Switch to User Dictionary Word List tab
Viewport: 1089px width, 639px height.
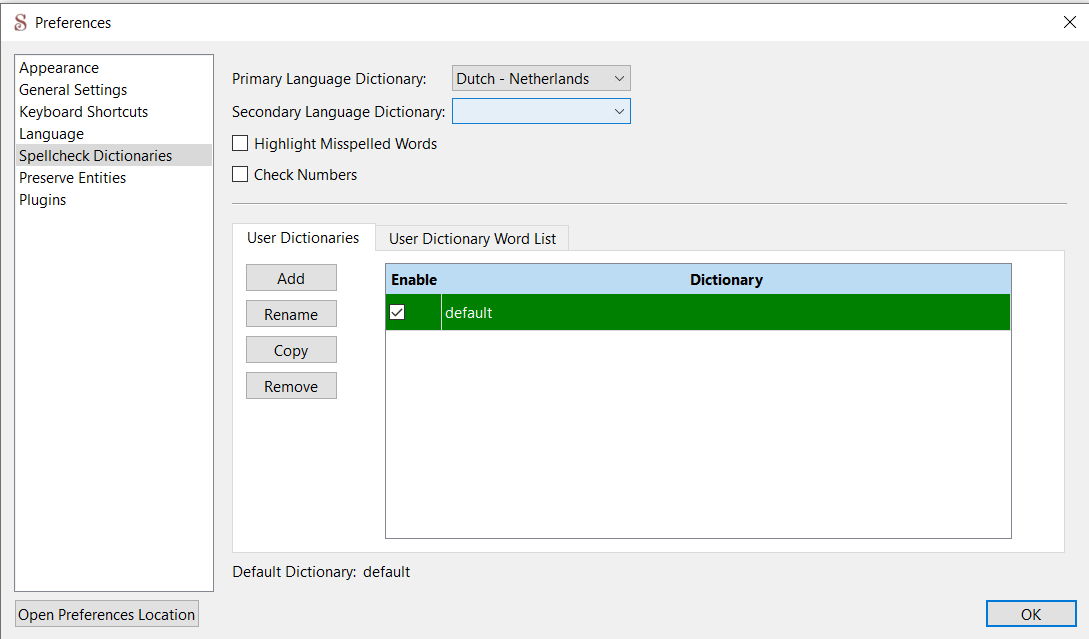[x=472, y=239]
